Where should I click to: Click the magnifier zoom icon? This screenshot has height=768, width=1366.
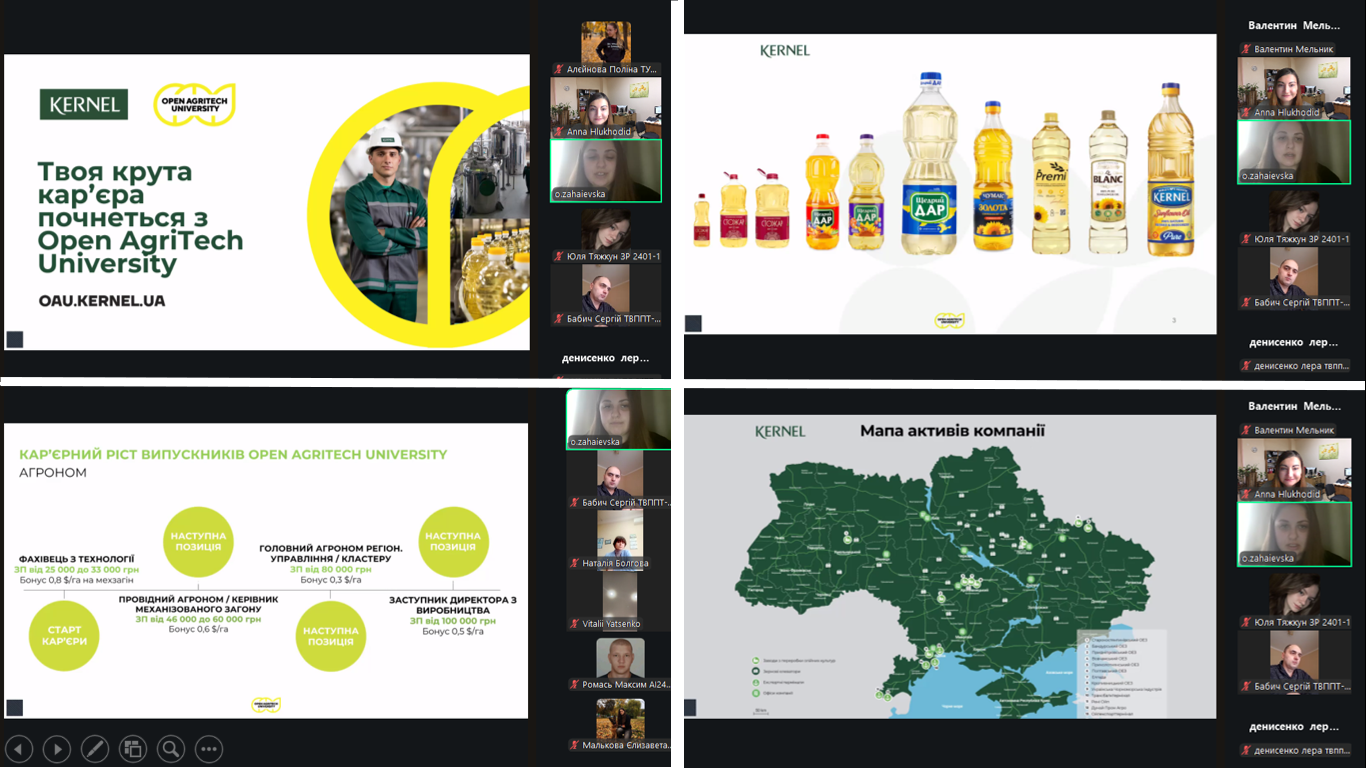[x=171, y=748]
